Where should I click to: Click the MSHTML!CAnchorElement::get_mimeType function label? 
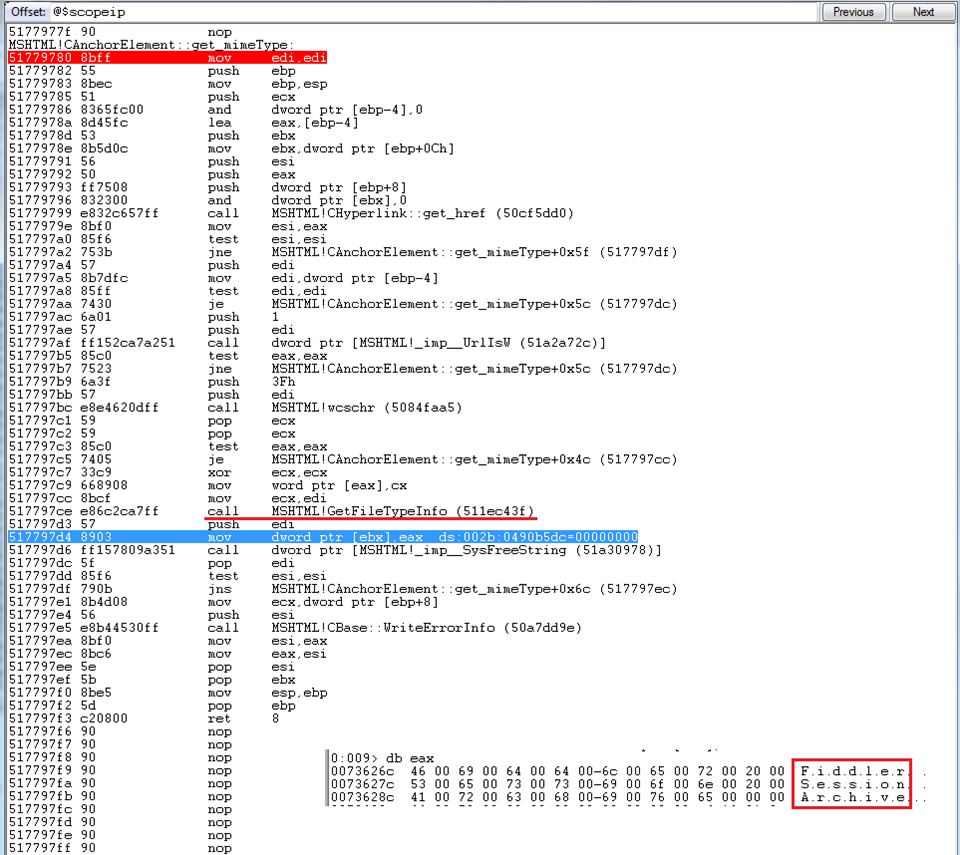click(151, 45)
